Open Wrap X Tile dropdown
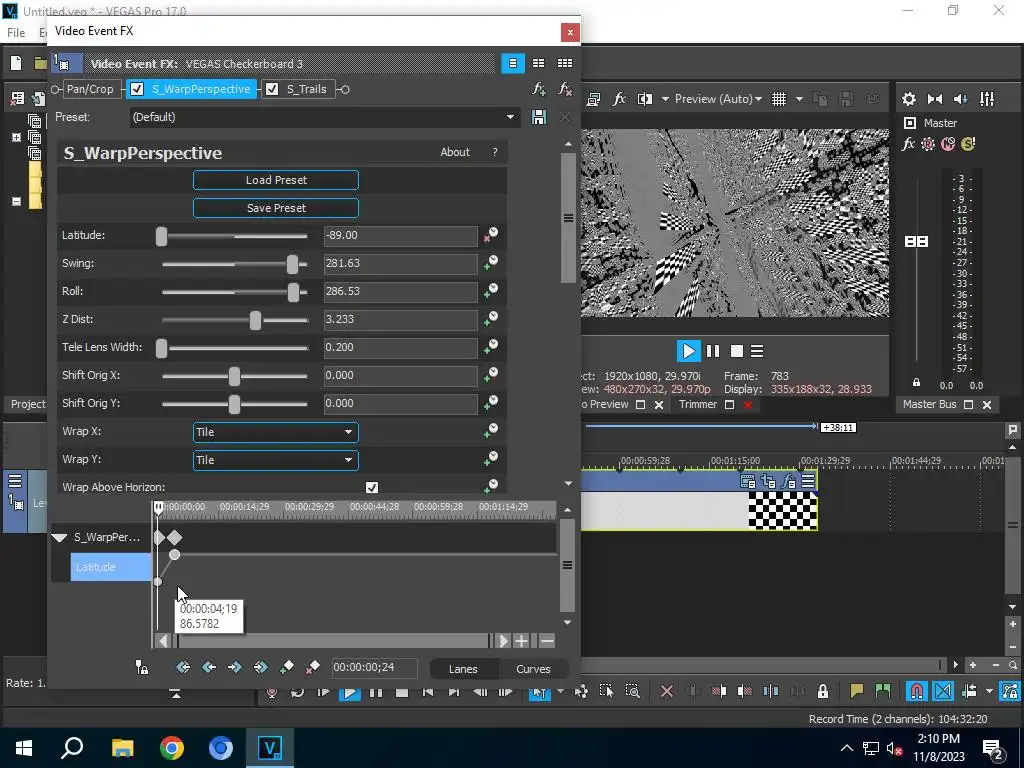Viewport: 1024px width, 768px height. pos(276,432)
